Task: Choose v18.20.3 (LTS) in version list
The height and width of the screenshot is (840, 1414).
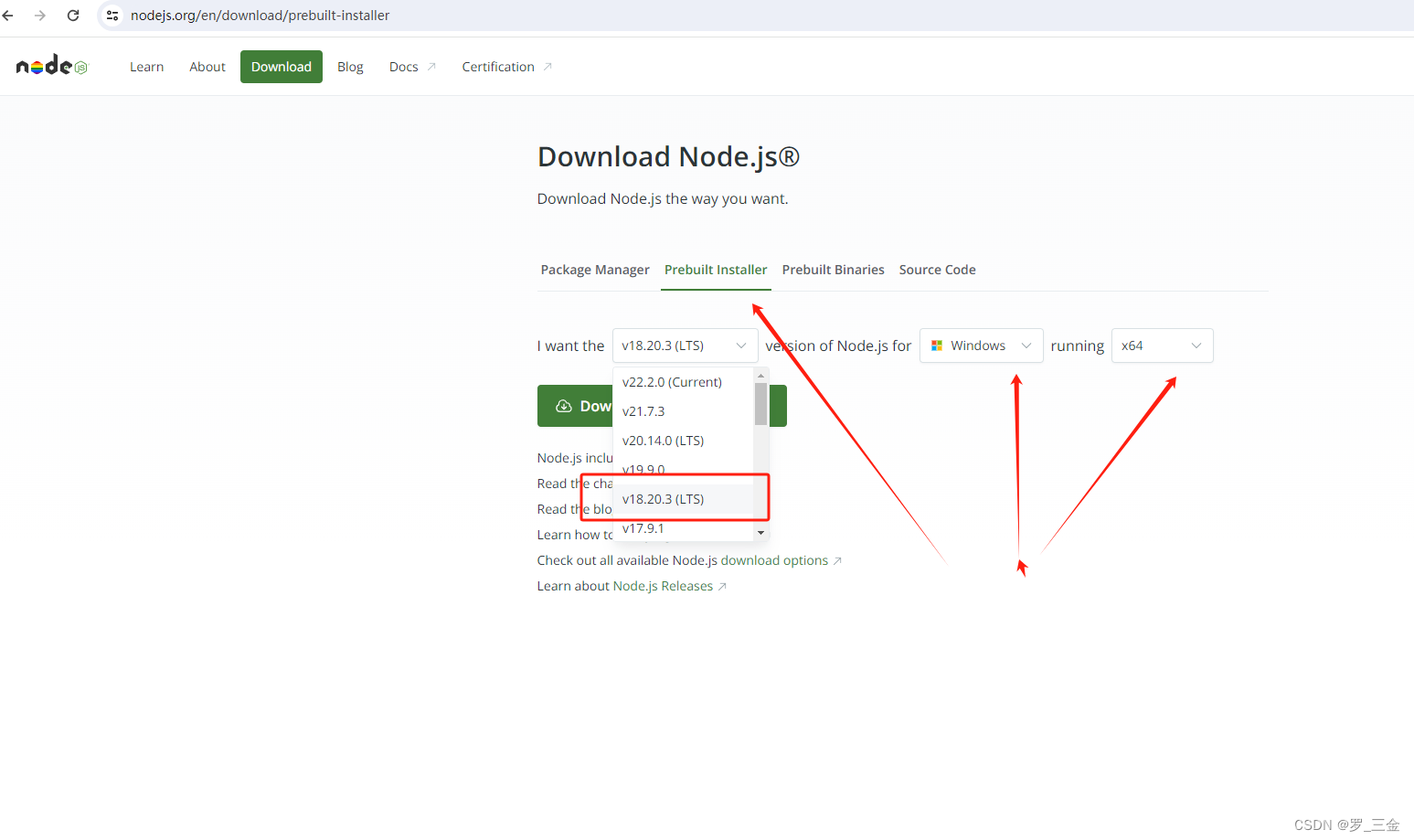Action: click(683, 499)
